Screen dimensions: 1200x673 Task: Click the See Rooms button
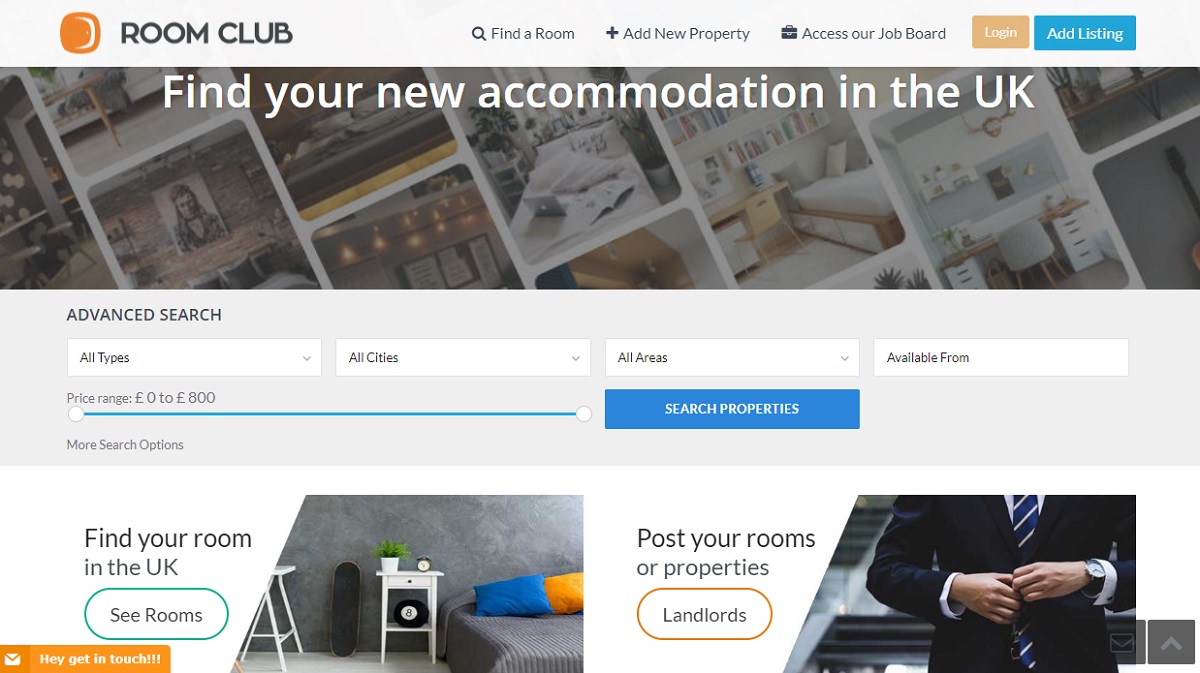coord(156,615)
